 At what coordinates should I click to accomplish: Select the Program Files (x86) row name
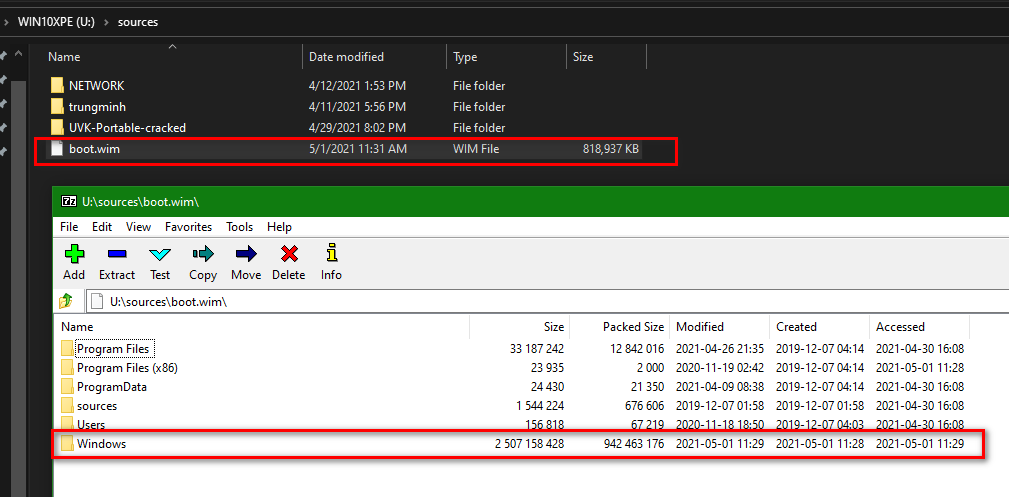coord(127,368)
